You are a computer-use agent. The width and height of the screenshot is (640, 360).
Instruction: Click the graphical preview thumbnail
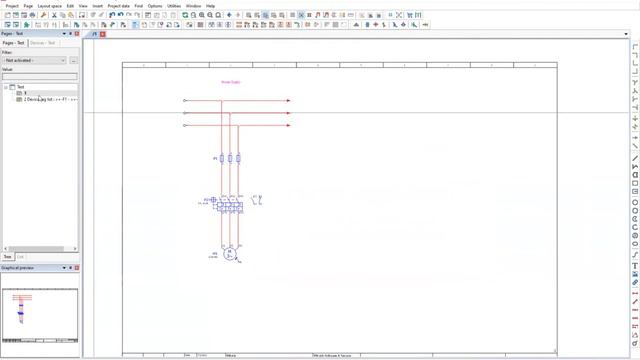40,315
